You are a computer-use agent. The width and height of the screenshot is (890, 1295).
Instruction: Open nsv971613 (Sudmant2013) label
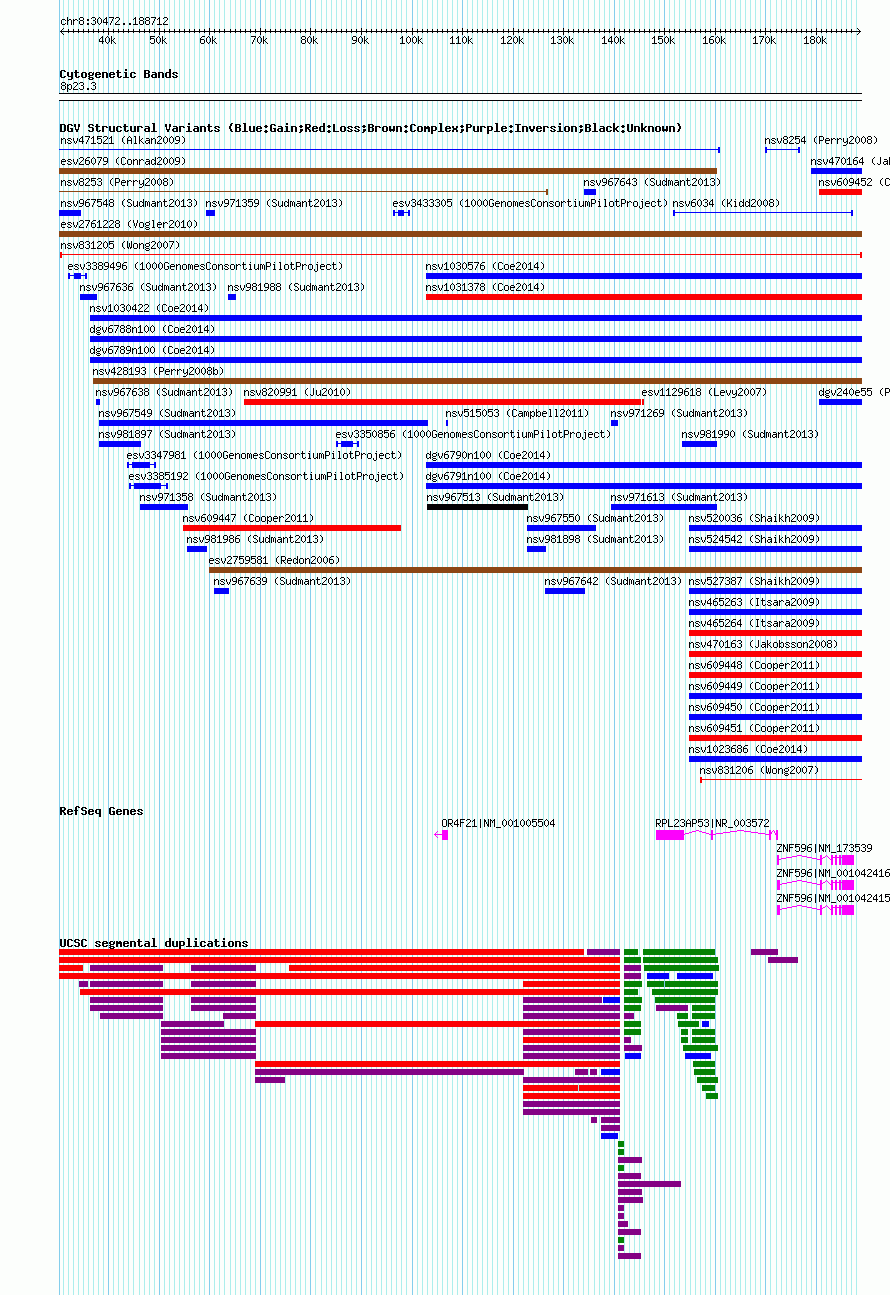coord(680,498)
